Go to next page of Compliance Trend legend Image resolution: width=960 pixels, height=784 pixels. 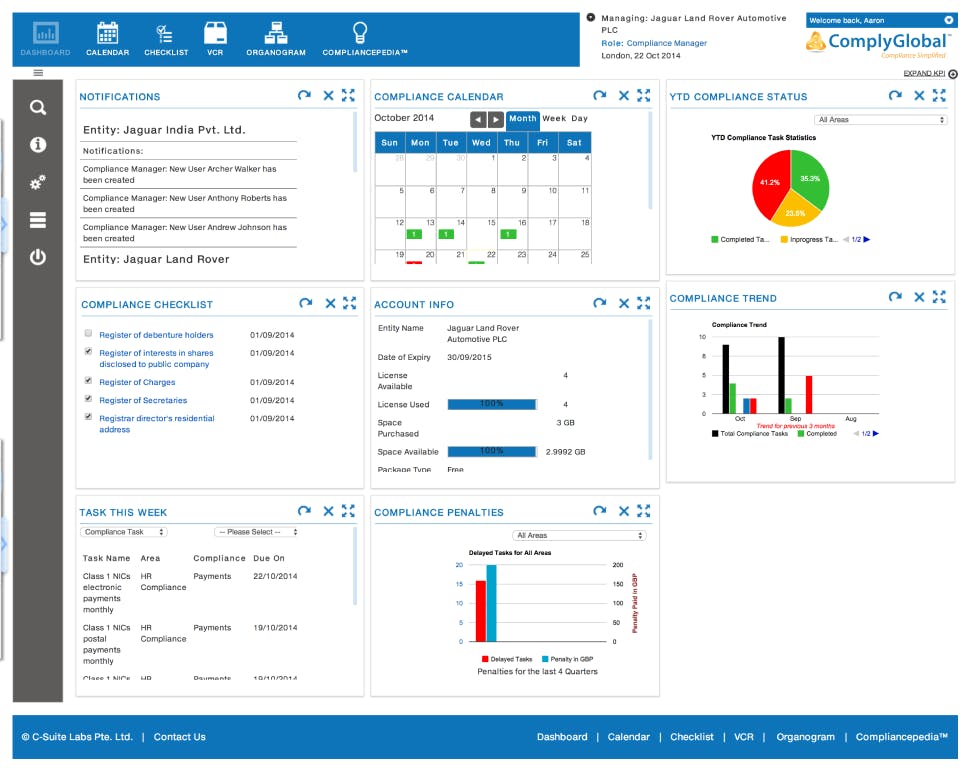[876, 434]
